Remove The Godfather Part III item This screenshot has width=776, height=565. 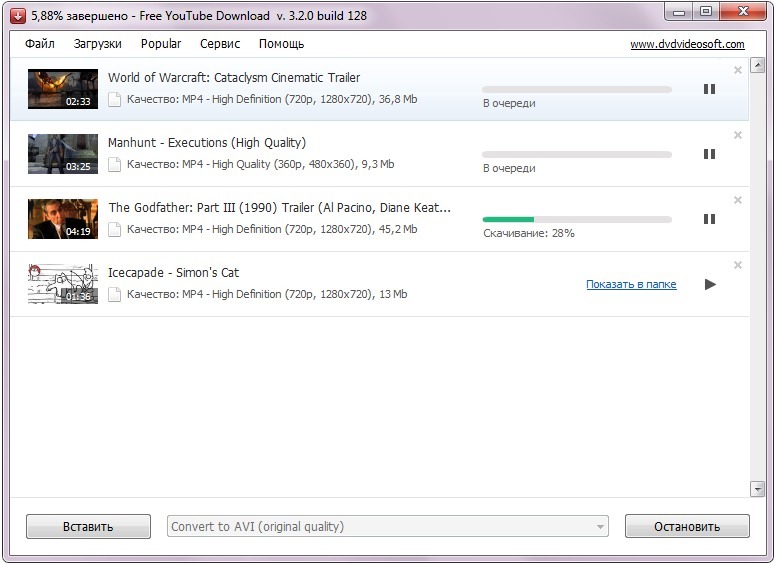tap(737, 200)
